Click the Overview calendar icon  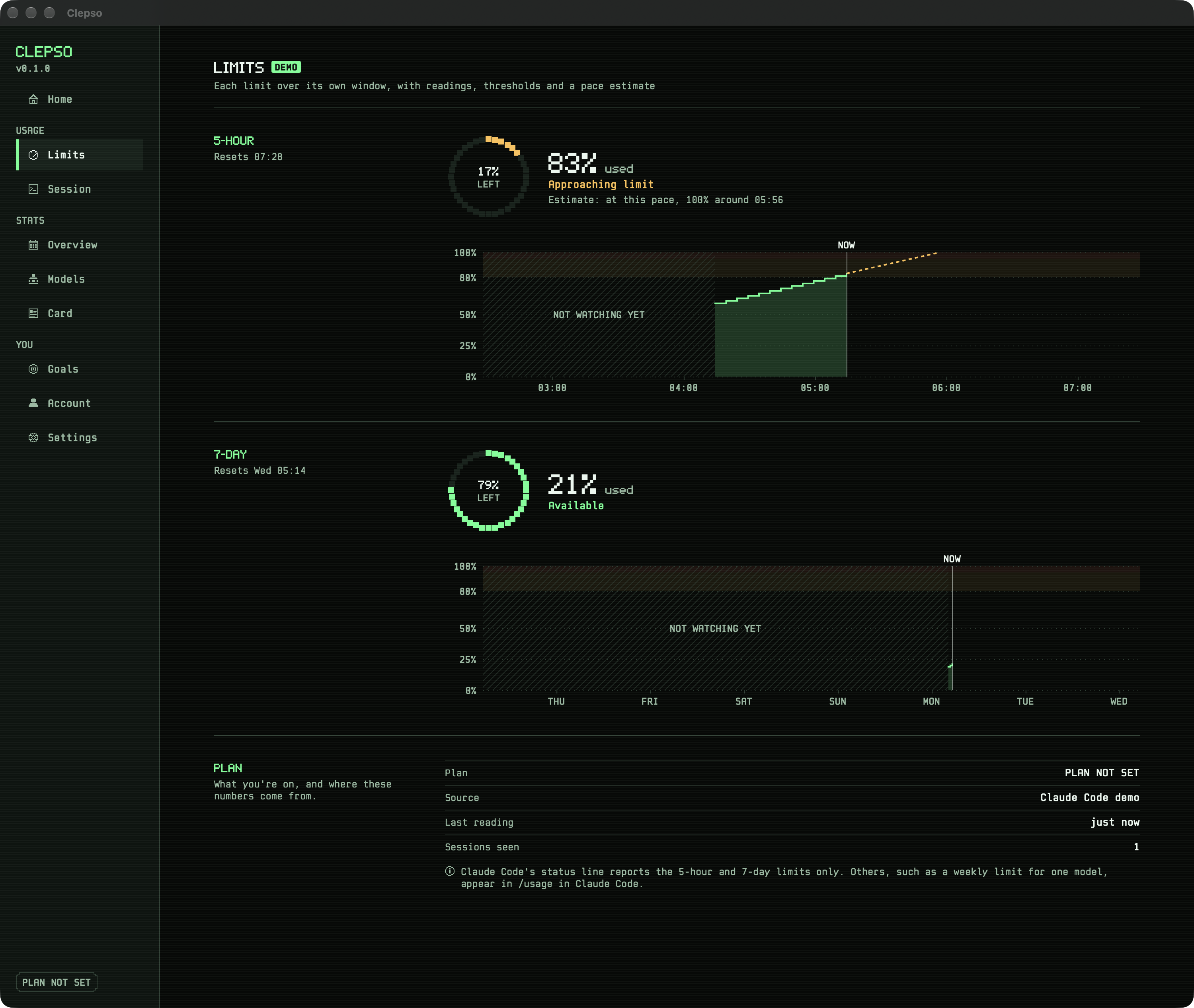point(34,245)
